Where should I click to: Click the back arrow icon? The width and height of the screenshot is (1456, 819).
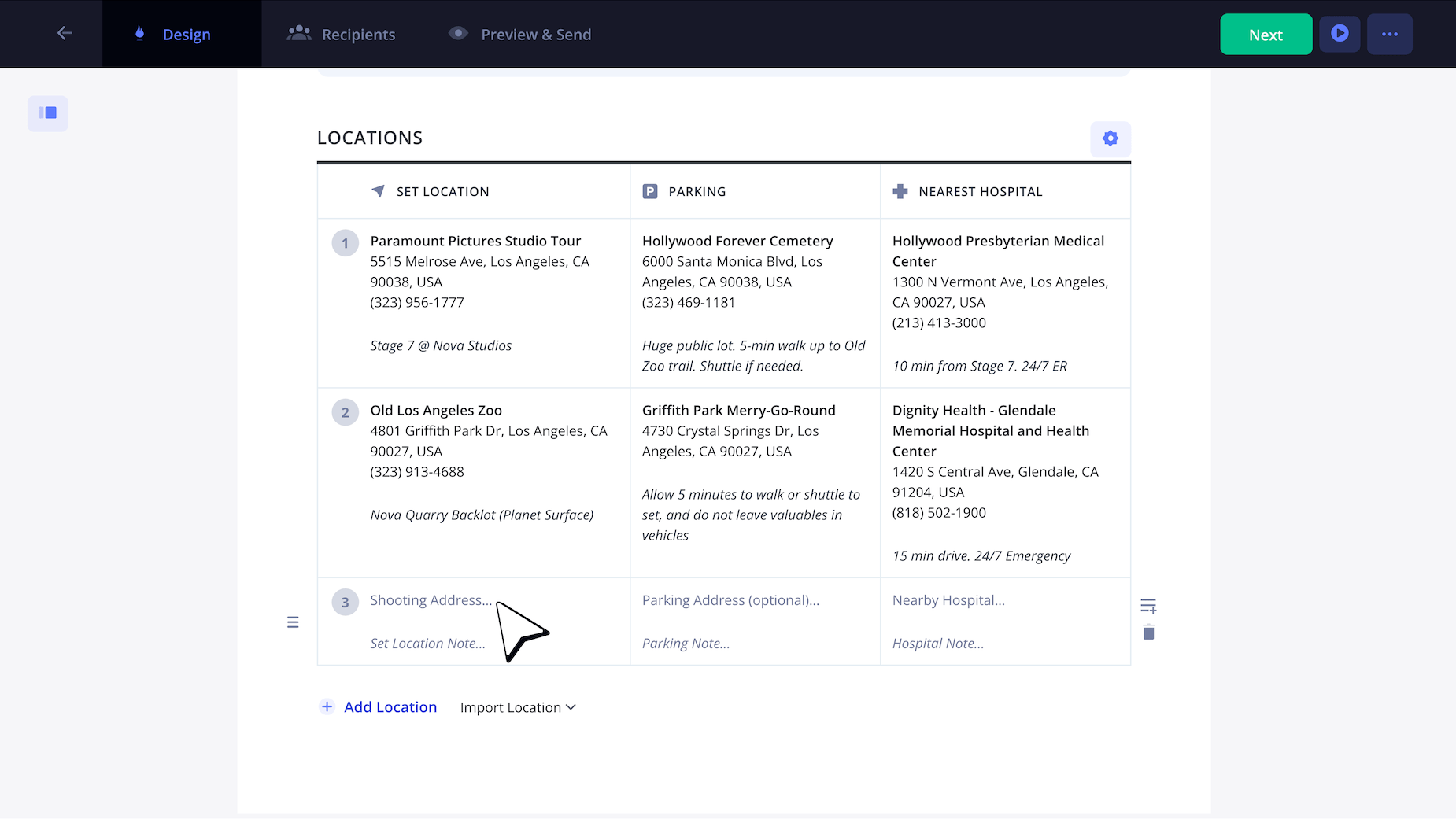tap(65, 33)
